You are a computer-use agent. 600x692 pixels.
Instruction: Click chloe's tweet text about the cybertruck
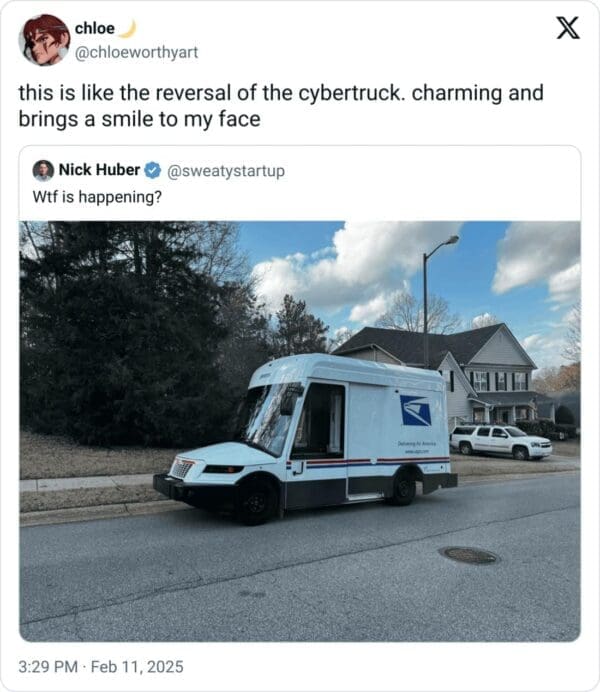click(281, 106)
